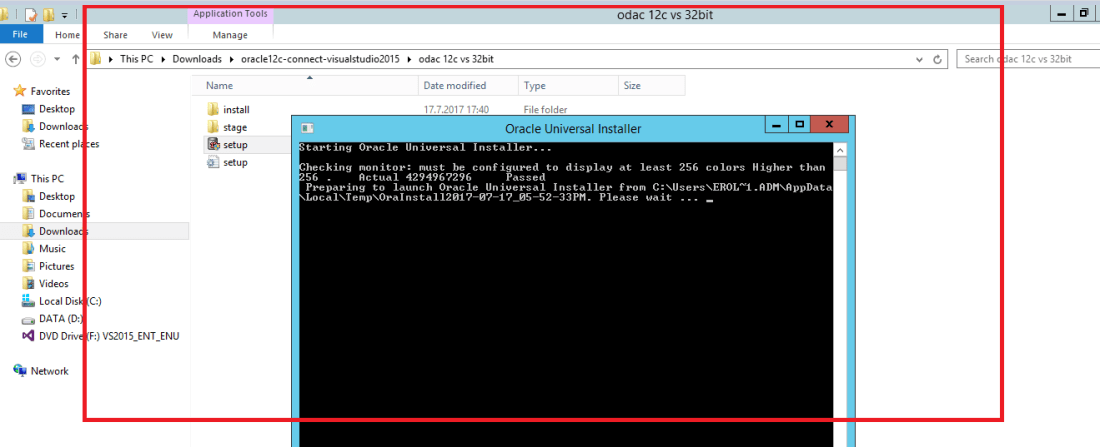Open the recent locations dropdown arrow
This screenshot has height=447, width=1100.
(x=57, y=59)
